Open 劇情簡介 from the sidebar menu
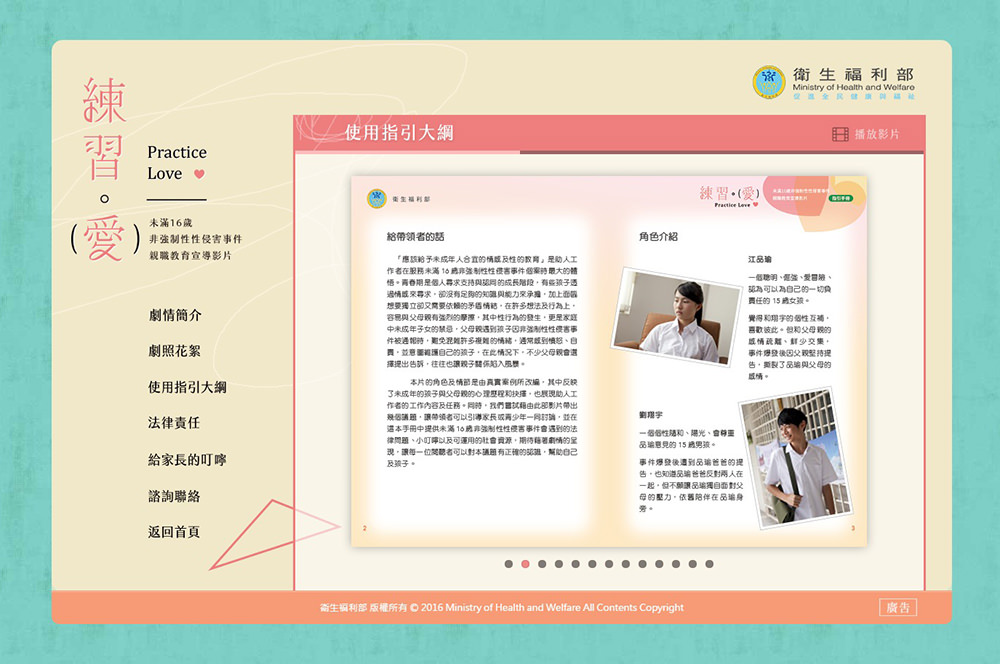This screenshot has width=1000, height=664. point(175,315)
